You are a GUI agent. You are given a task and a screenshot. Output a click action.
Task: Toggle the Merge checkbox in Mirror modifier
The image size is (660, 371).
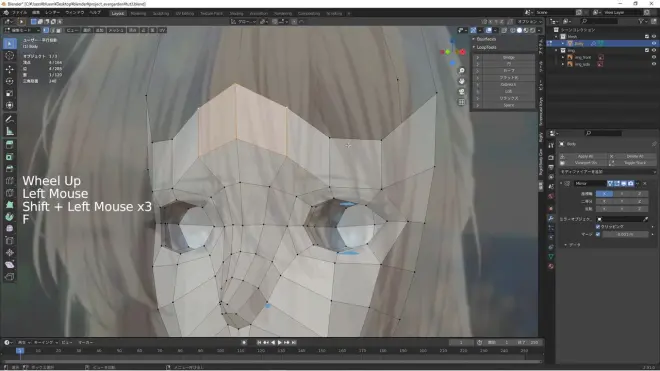[598, 234]
